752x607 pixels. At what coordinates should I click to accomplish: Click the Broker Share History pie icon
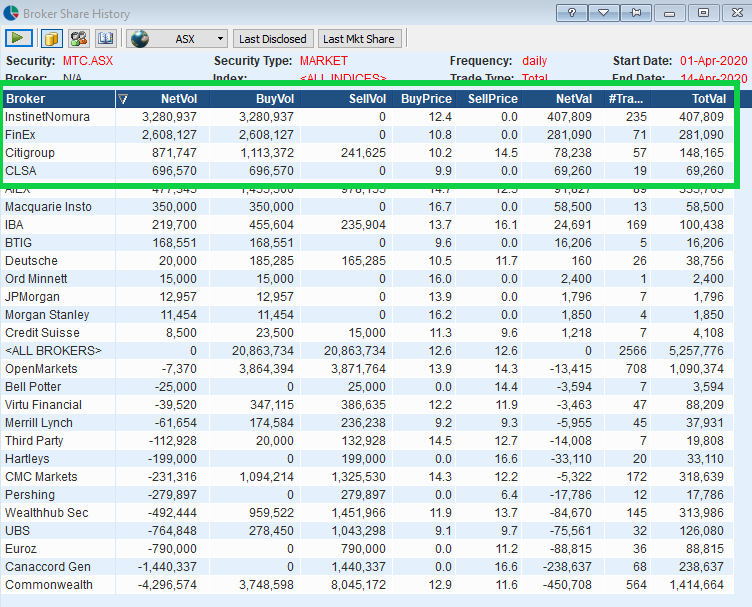pos(11,13)
